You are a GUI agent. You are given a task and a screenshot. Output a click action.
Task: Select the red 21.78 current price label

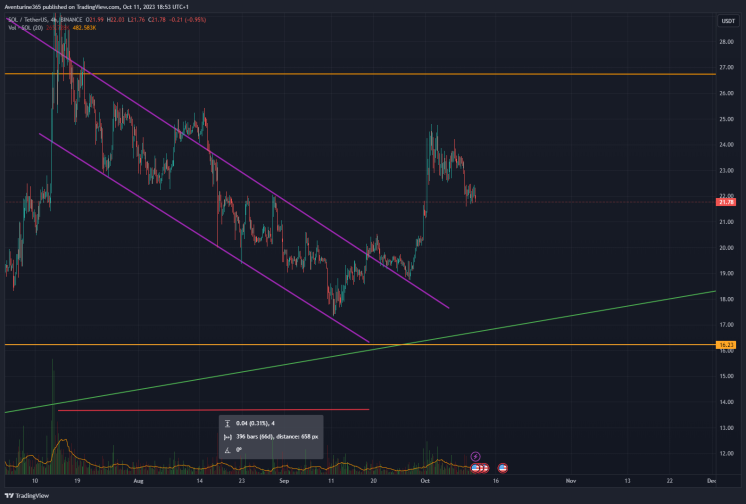tap(726, 202)
